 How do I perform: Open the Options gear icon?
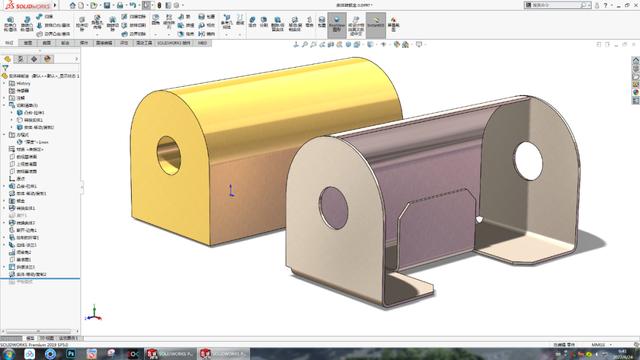(177, 5)
